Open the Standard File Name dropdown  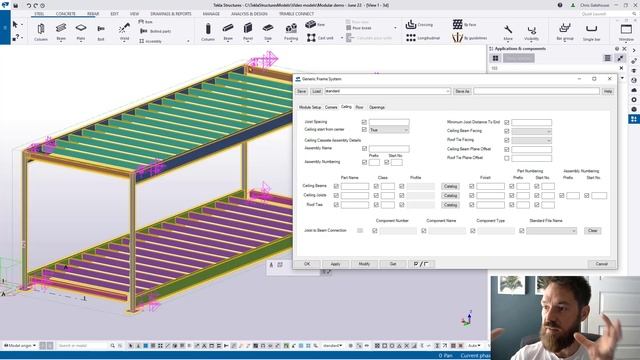tap(551, 231)
